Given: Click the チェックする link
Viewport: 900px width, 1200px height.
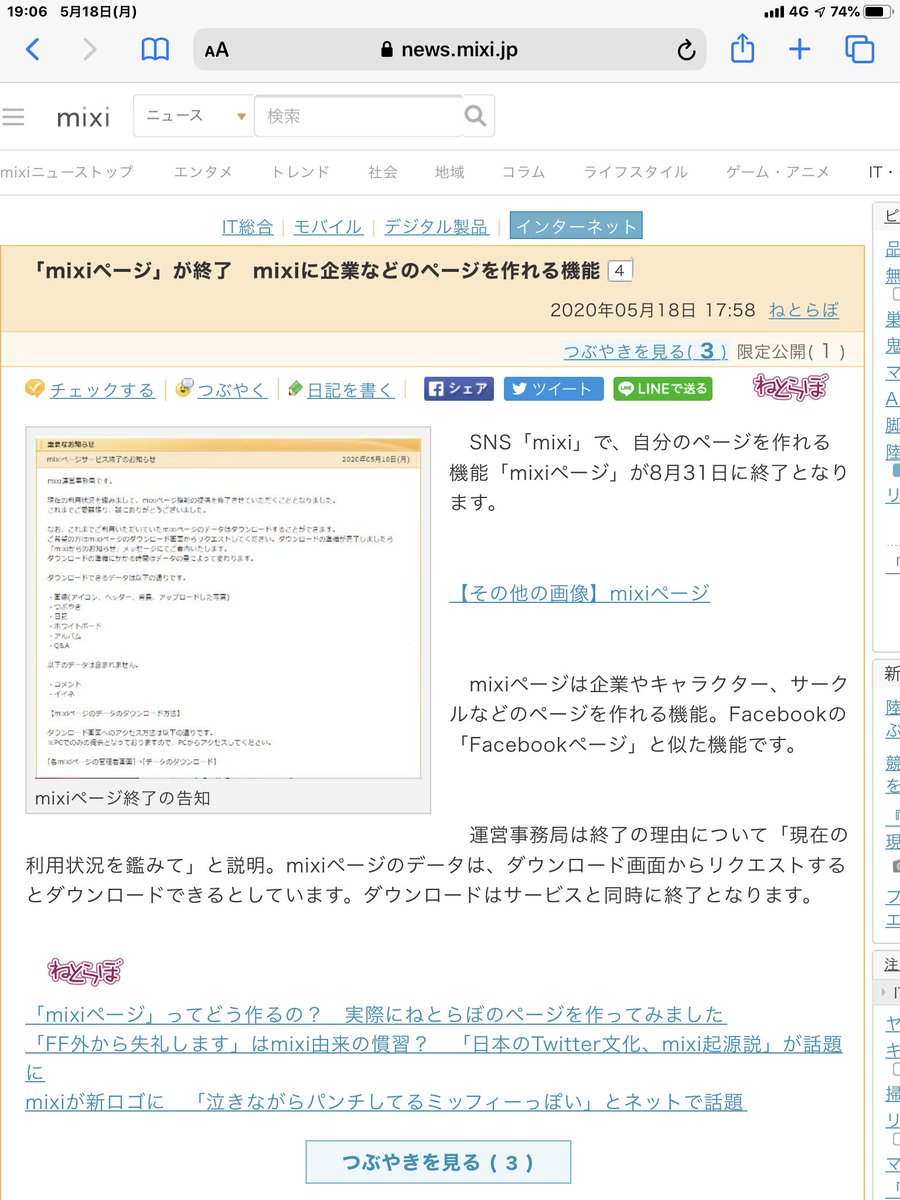Looking at the screenshot, I should click(x=102, y=390).
